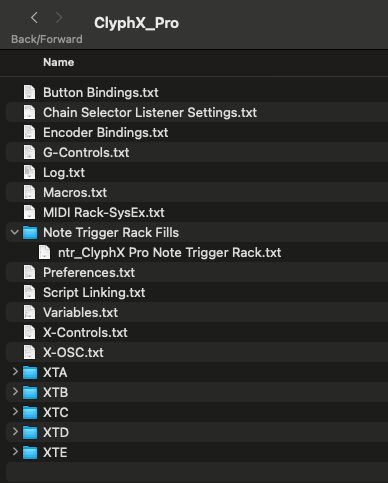Click the Log.txt file icon

coord(29,172)
